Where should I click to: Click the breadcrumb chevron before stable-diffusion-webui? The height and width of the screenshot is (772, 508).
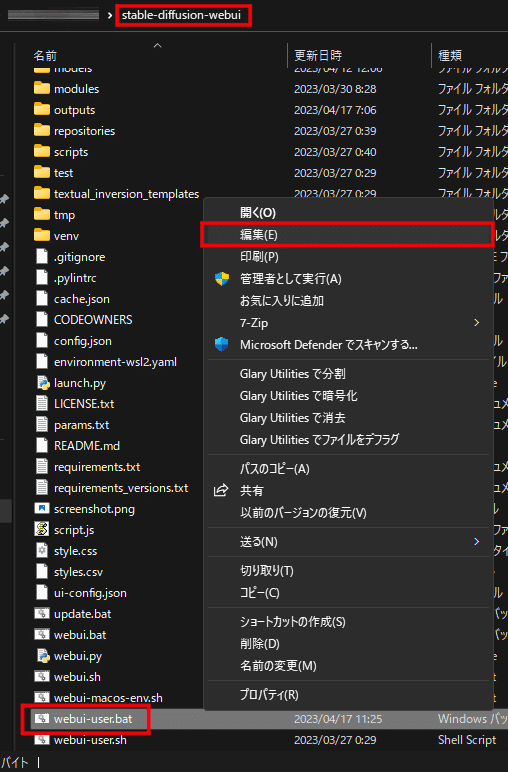click(109, 15)
